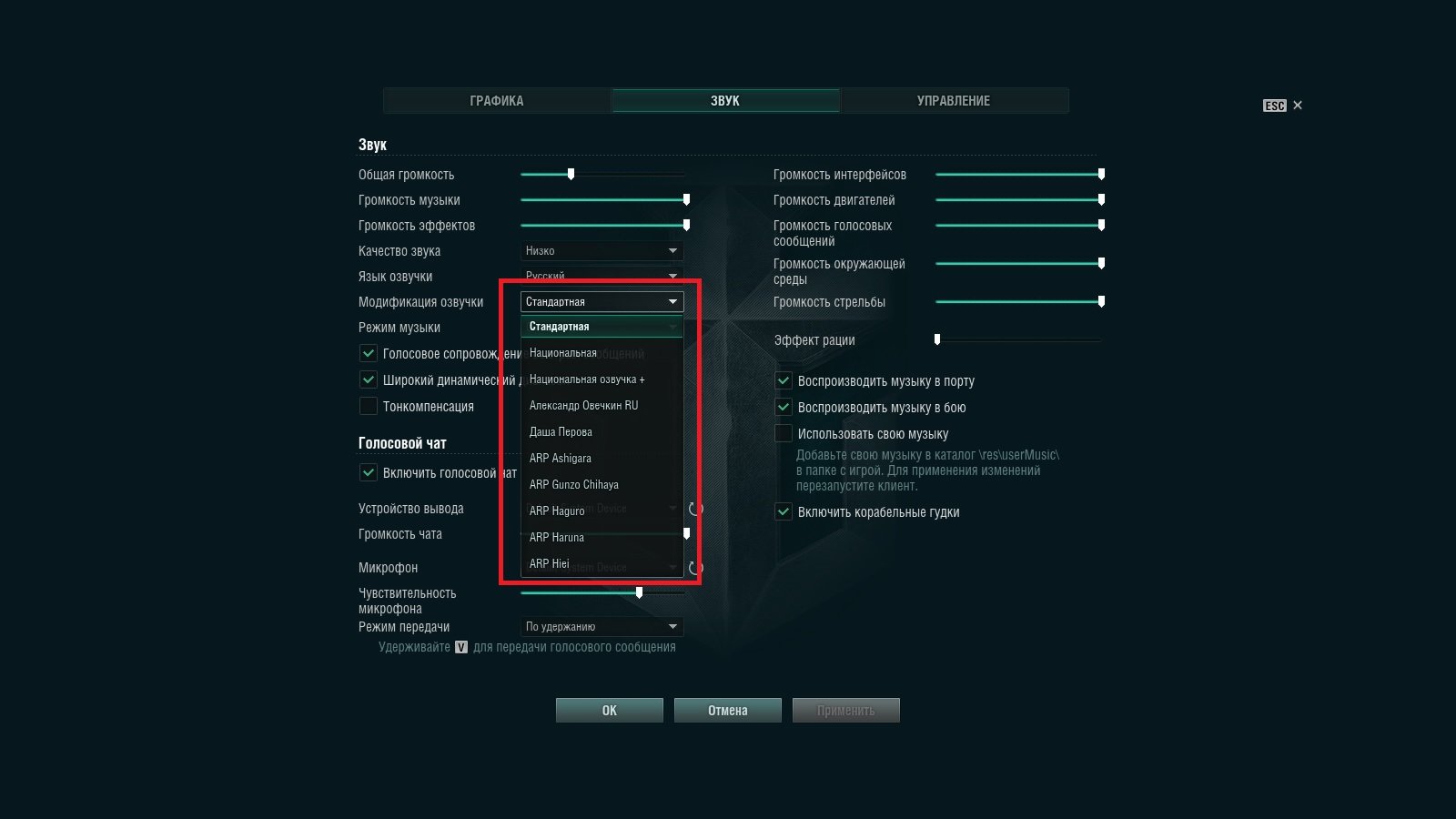Click the Звук section heading
The image size is (1456, 819).
(372, 145)
